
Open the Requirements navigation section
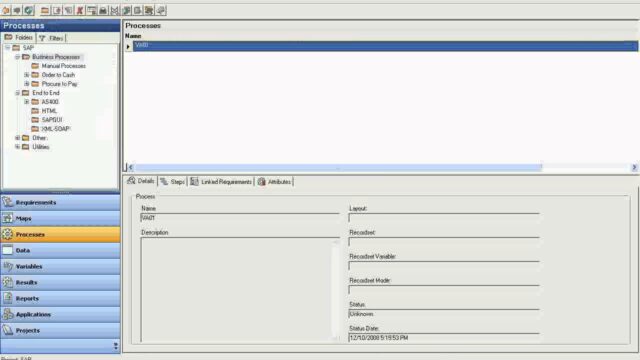(x=60, y=202)
